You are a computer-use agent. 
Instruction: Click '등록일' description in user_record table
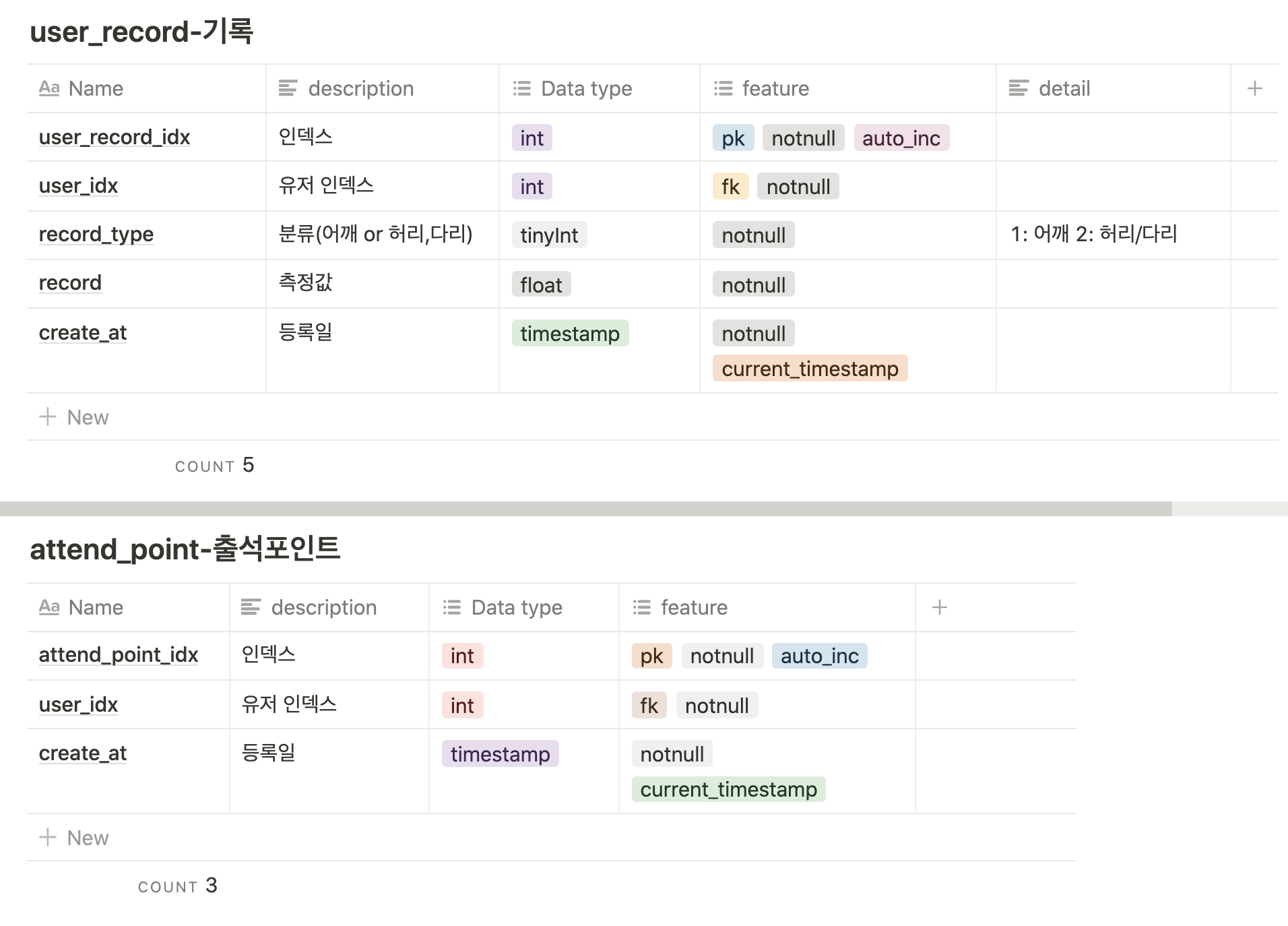point(306,332)
